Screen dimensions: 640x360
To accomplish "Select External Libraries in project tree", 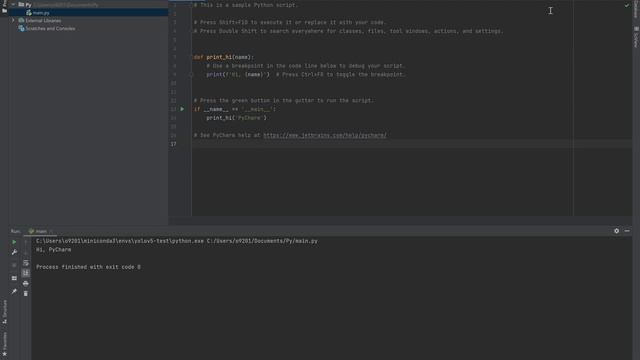I will point(43,20).
